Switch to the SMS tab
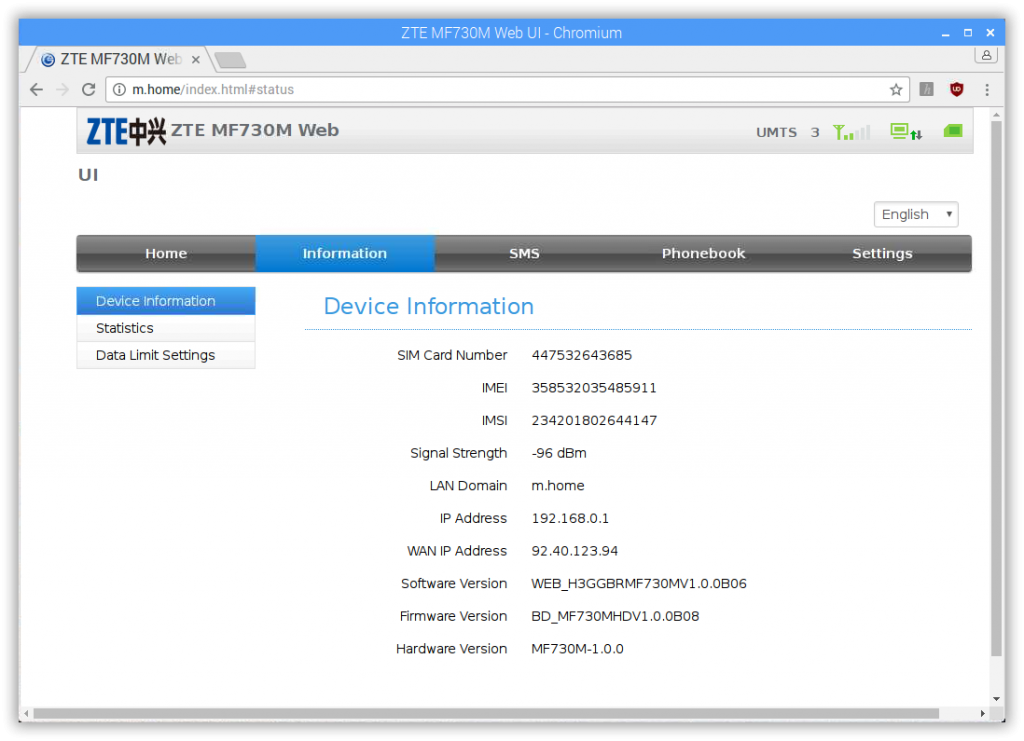1024x741 pixels. [524, 253]
